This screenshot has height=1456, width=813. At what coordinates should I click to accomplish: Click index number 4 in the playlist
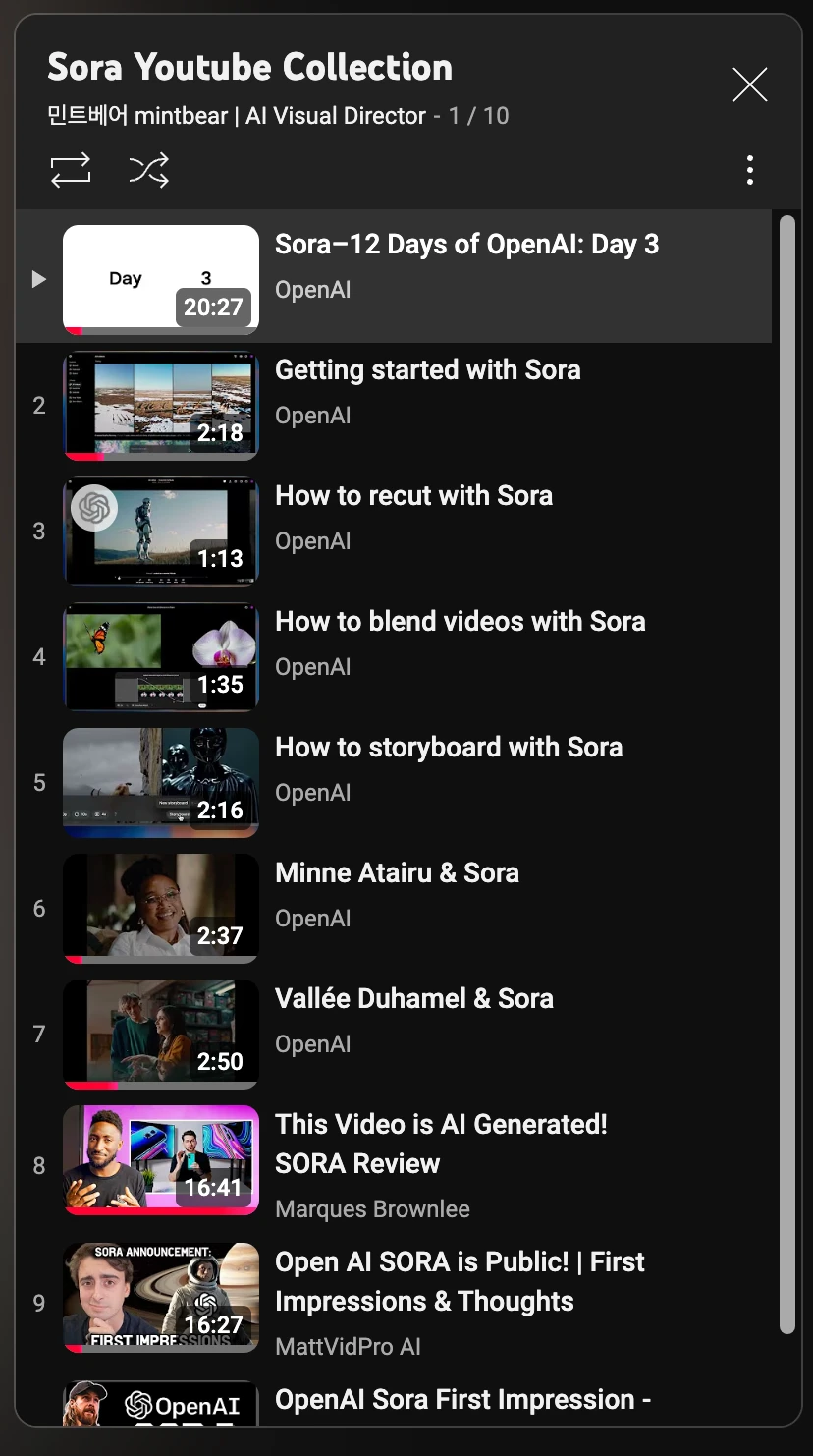[39, 657]
